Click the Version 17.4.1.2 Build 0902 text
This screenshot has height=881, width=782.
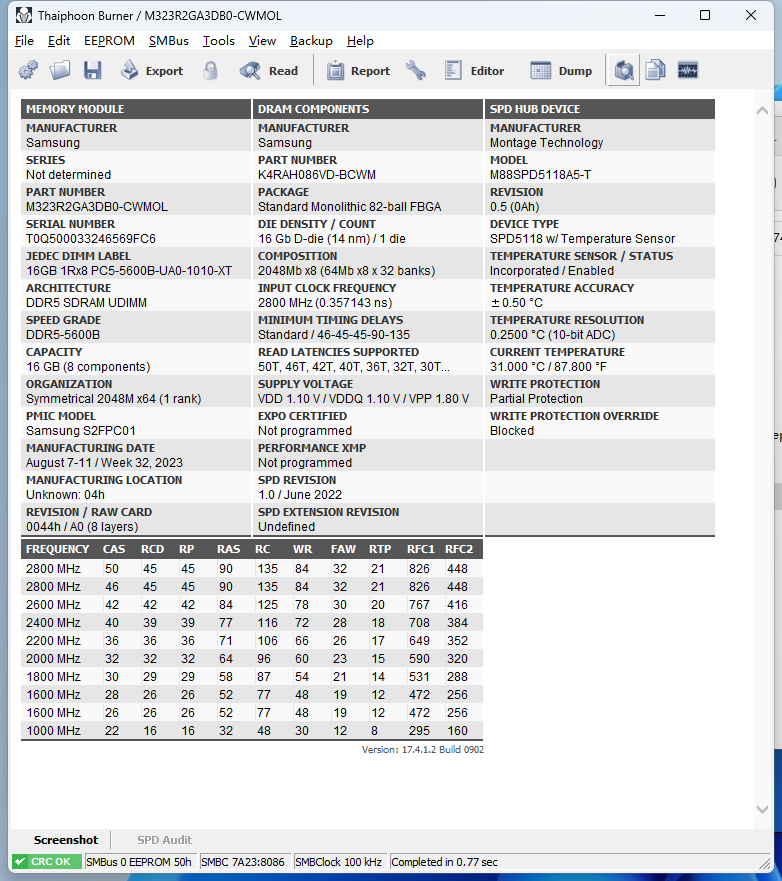click(422, 750)
